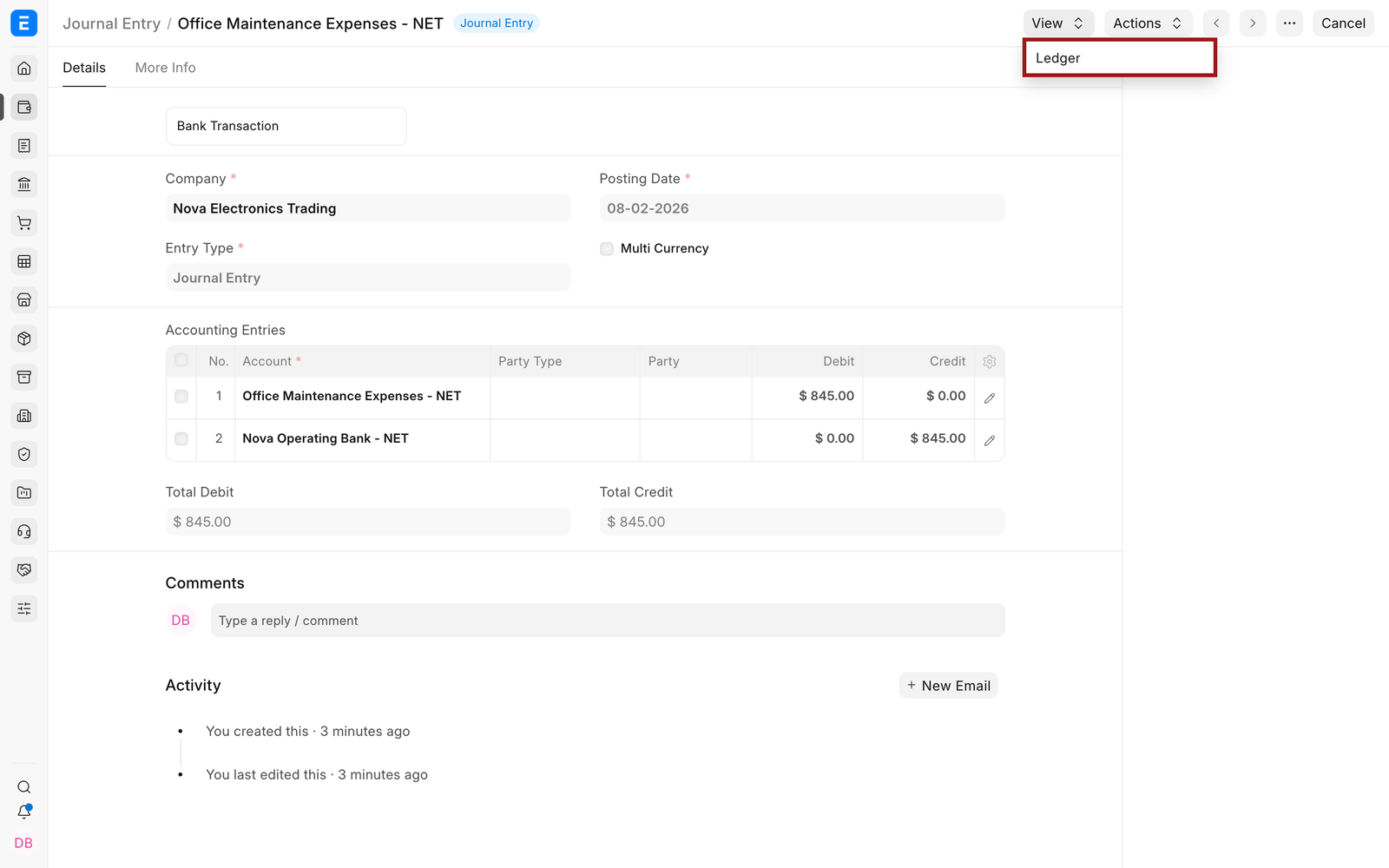This screenshot has width=1389, height=868.
Task: Click the table settings gear icon
Action: tap(990, 362)
